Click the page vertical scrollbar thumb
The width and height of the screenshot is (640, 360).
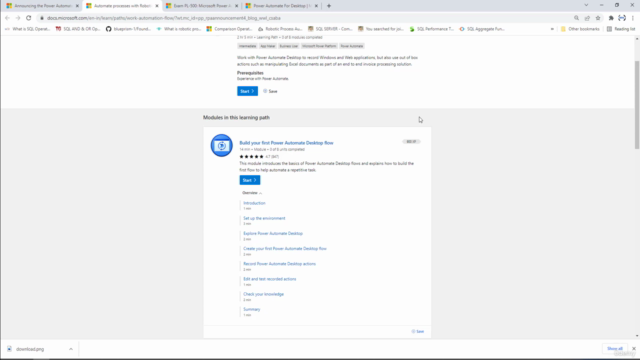637,105
